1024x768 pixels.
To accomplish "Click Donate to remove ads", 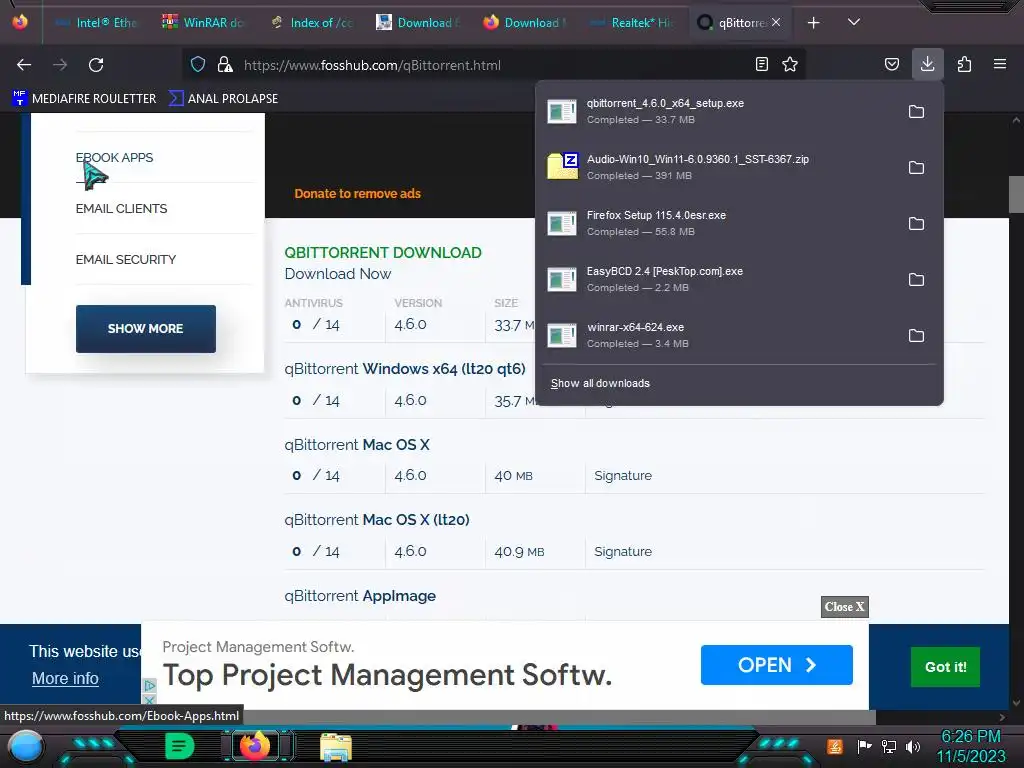I will coord(357,193).
